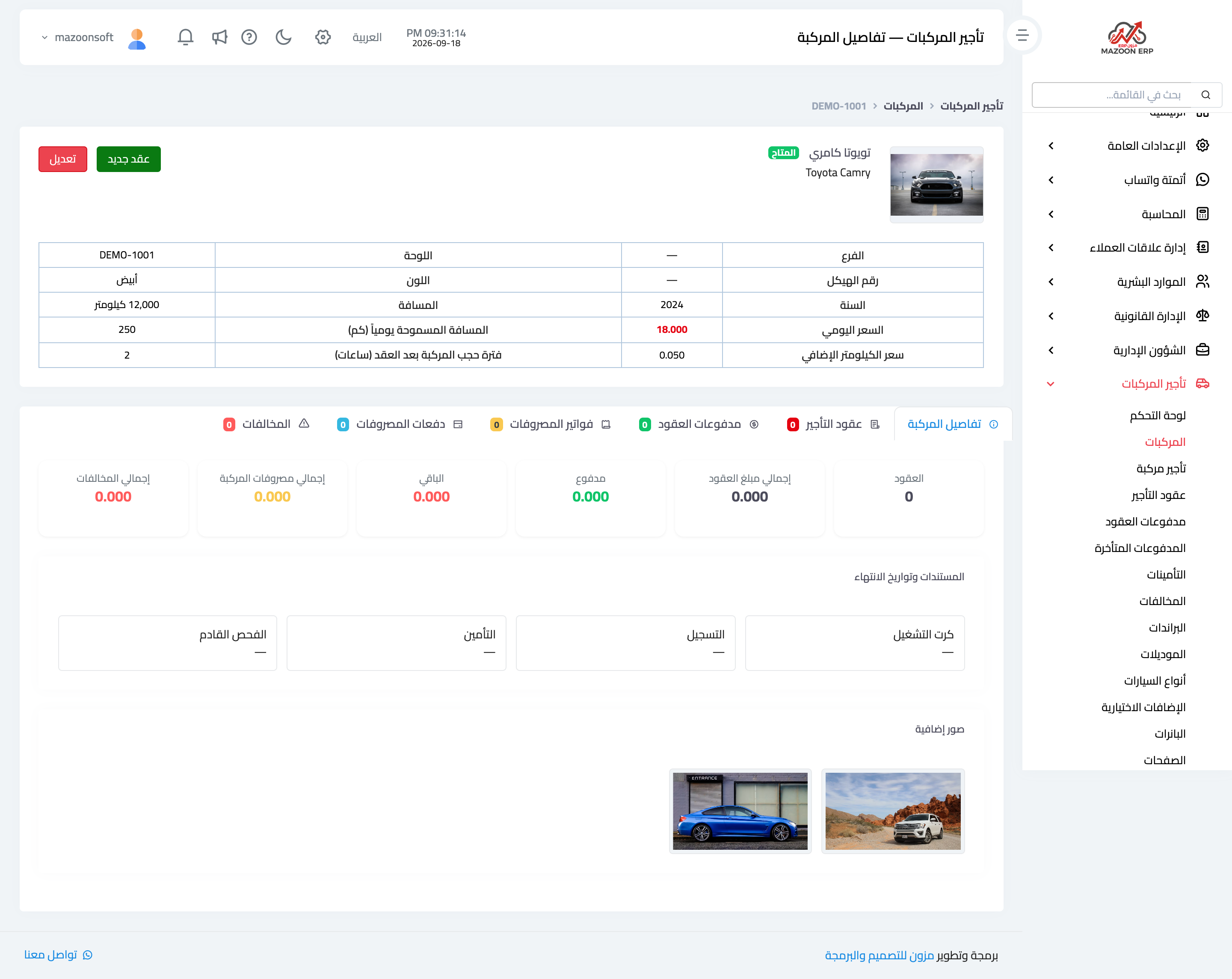Switch to the مدفوعات العقود tab

coord(698,424)
